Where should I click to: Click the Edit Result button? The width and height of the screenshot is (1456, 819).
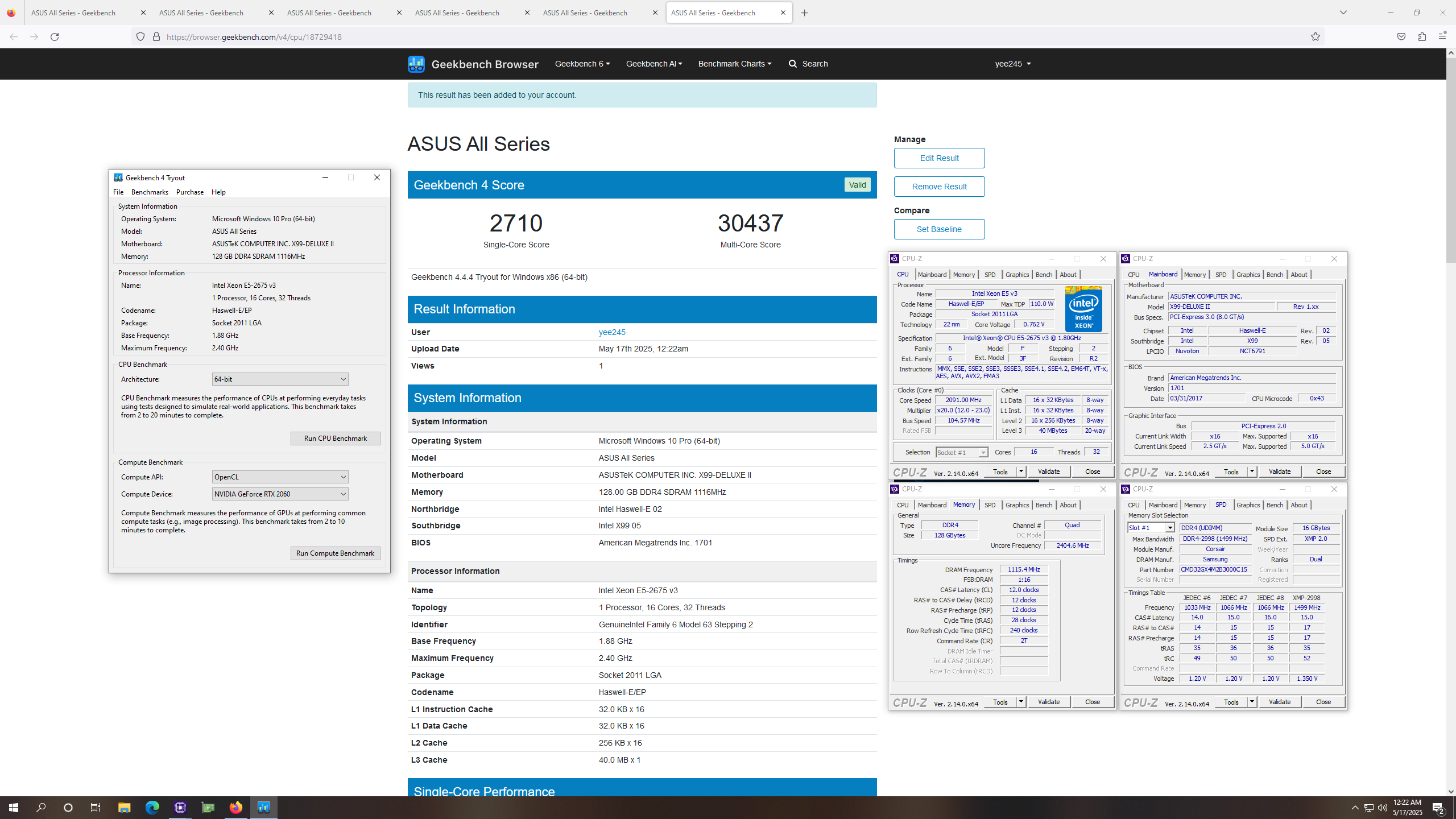(x=939, y=158)
